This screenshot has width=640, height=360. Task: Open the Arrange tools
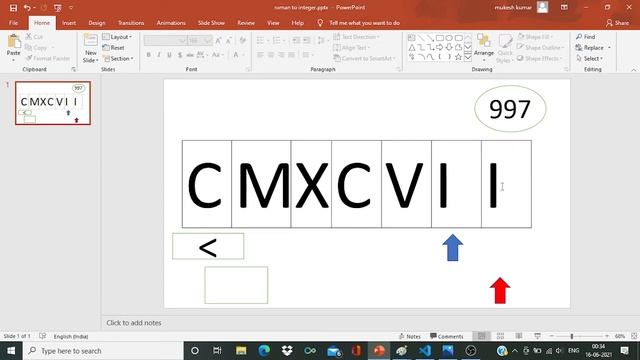(x=484, y=47)
